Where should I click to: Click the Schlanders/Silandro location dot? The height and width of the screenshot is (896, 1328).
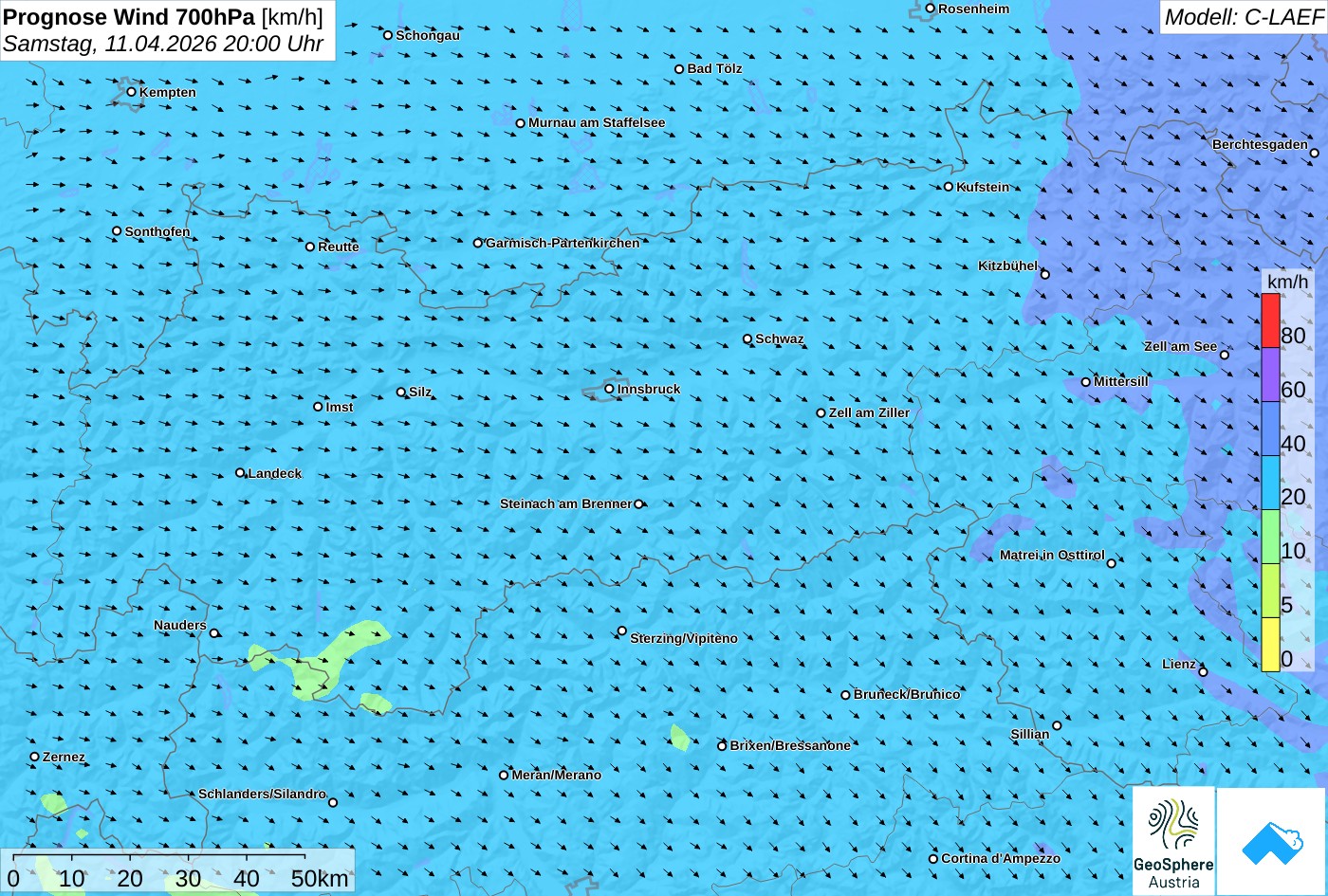(x=332, y=802)
